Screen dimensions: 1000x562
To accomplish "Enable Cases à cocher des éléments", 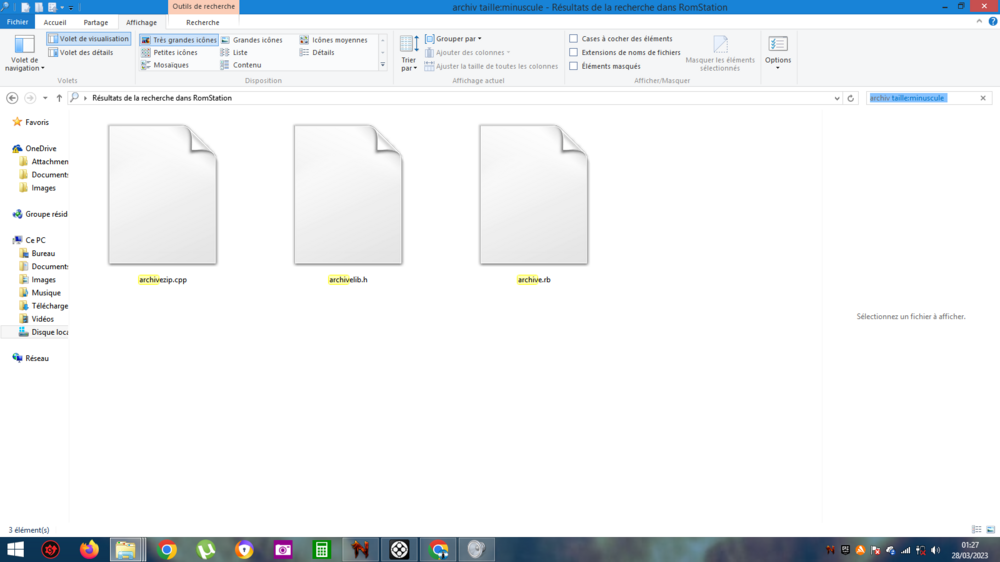I will [573, 39].
